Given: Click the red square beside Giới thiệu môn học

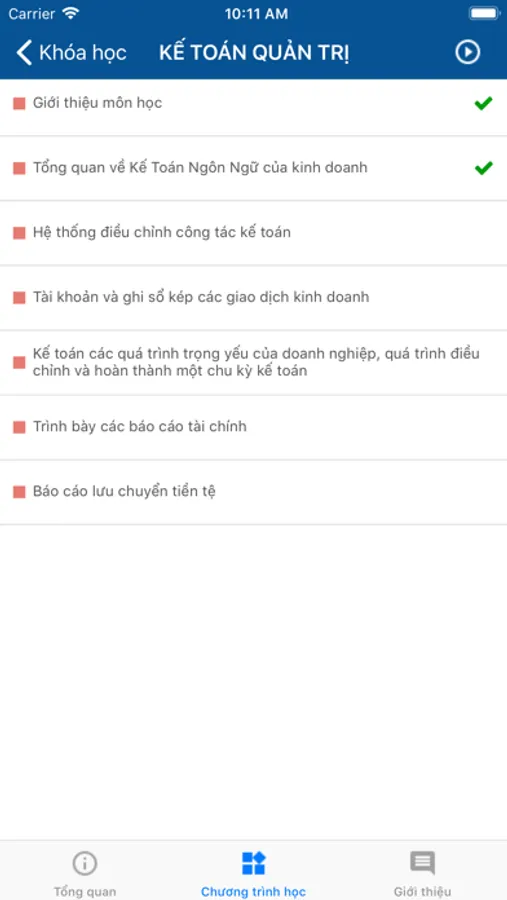Looking at the screenshot, I should [x=20, y=103].
